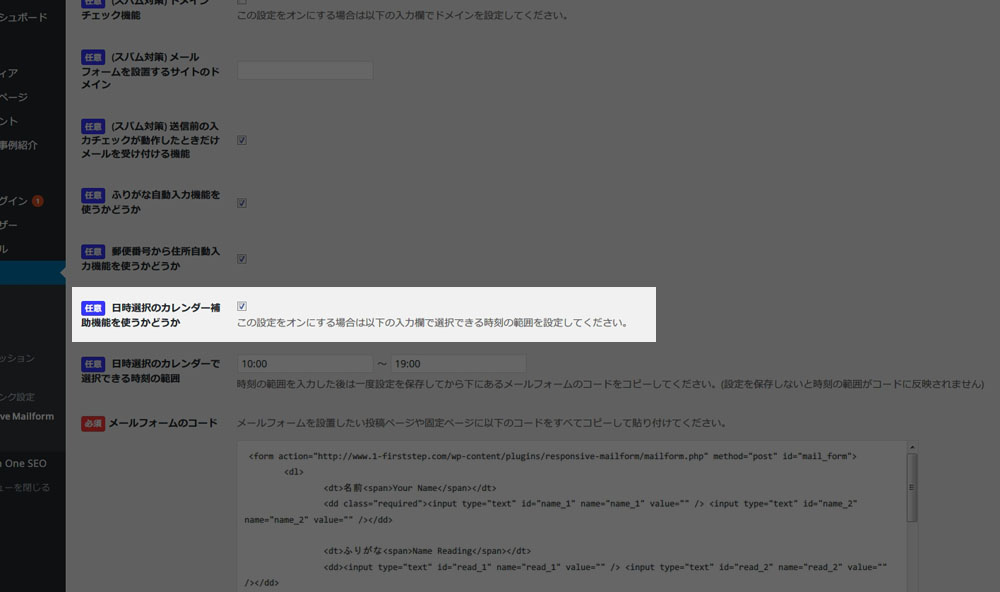Screen dimensions: 1000x592
Task: Open the シュボード dashboard menu item
Action: click(x=24, y=17)
